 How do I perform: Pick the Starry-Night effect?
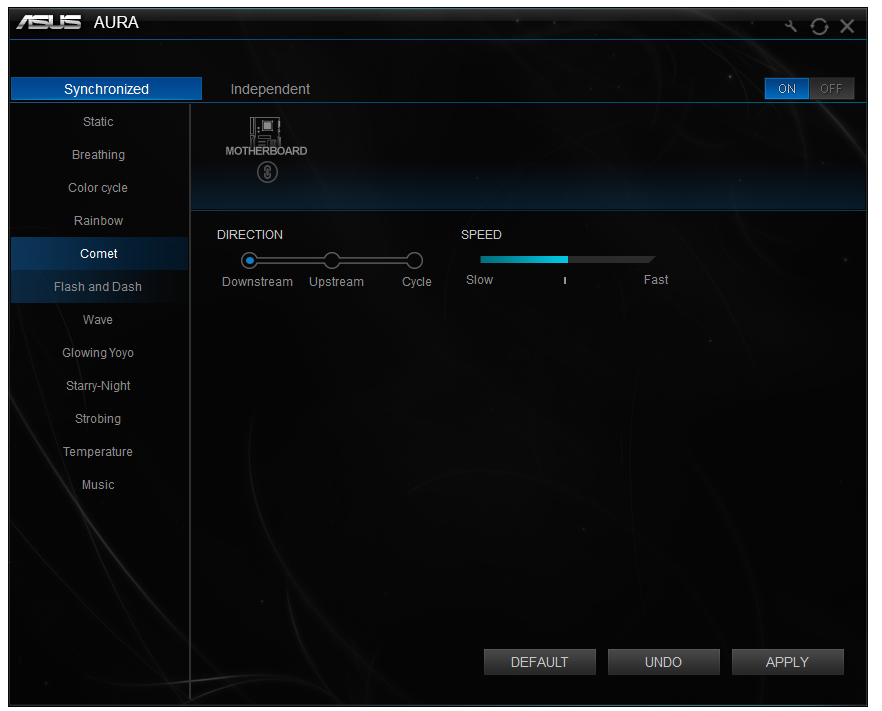pyautogui.click(x=98, y=386)
